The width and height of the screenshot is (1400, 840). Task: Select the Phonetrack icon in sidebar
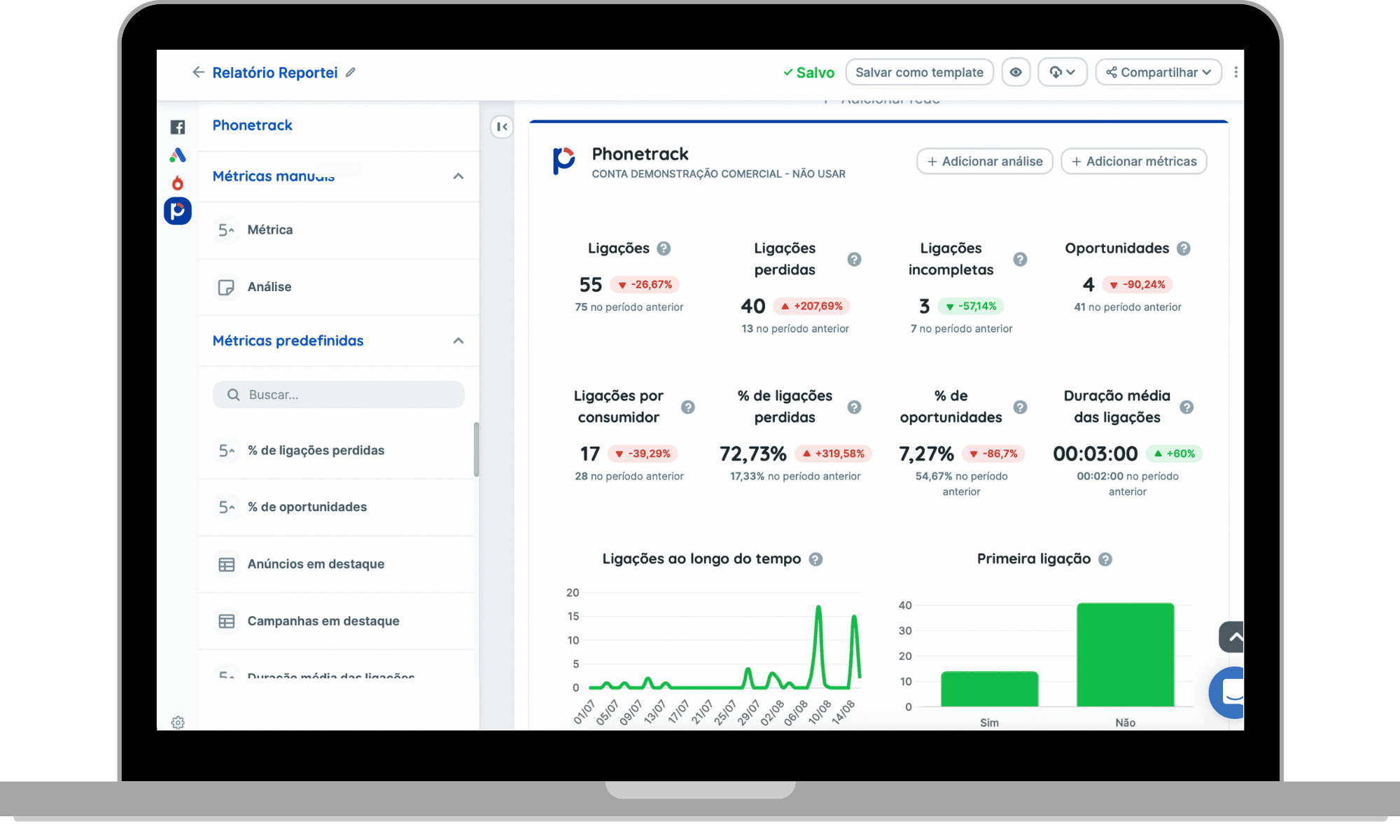coord(178,211)
